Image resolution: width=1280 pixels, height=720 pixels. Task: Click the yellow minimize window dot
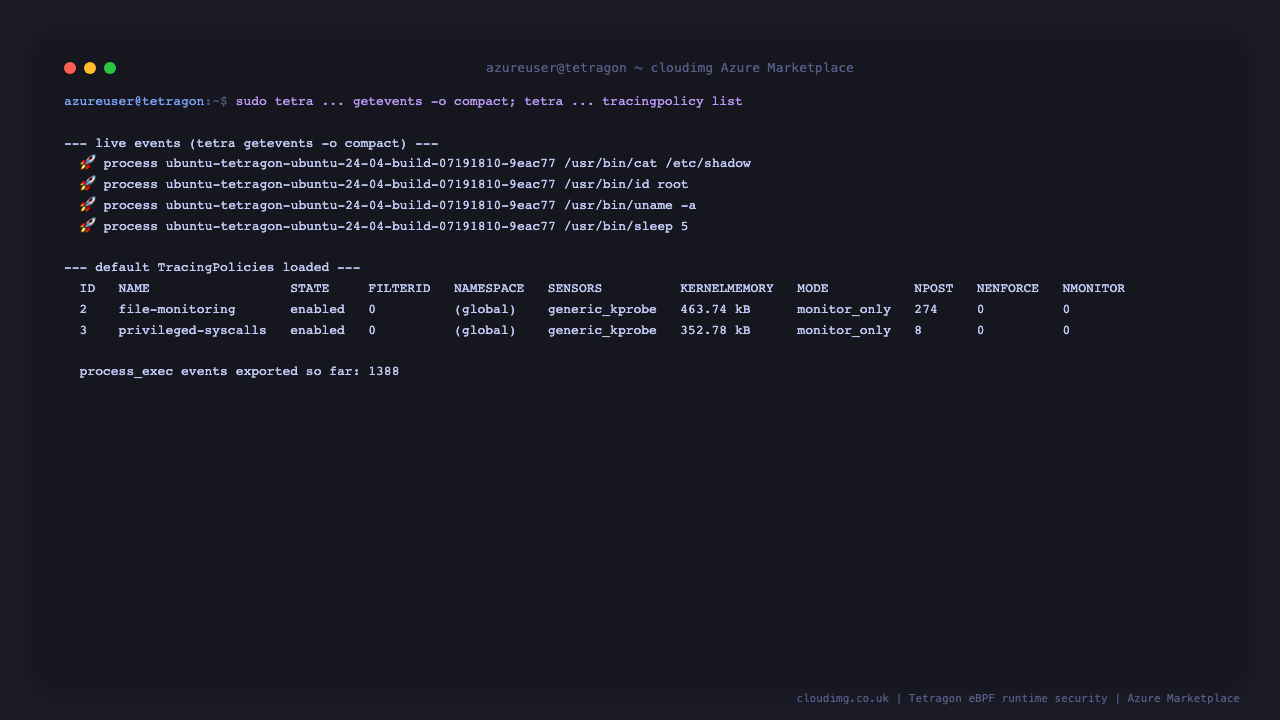click(90, 68)
